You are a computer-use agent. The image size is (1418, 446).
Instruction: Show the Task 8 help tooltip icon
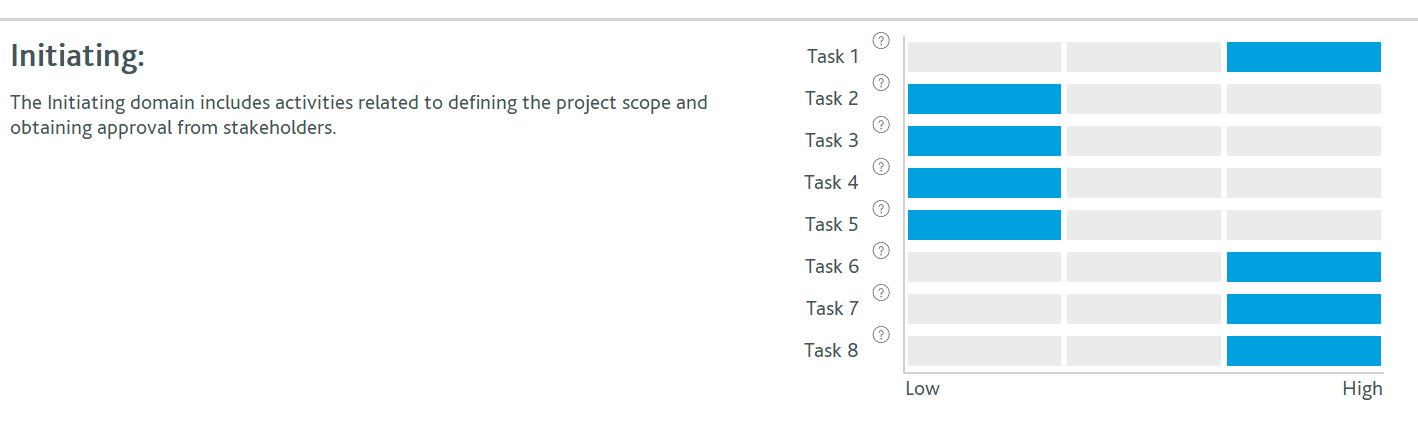tap(881, 335)
